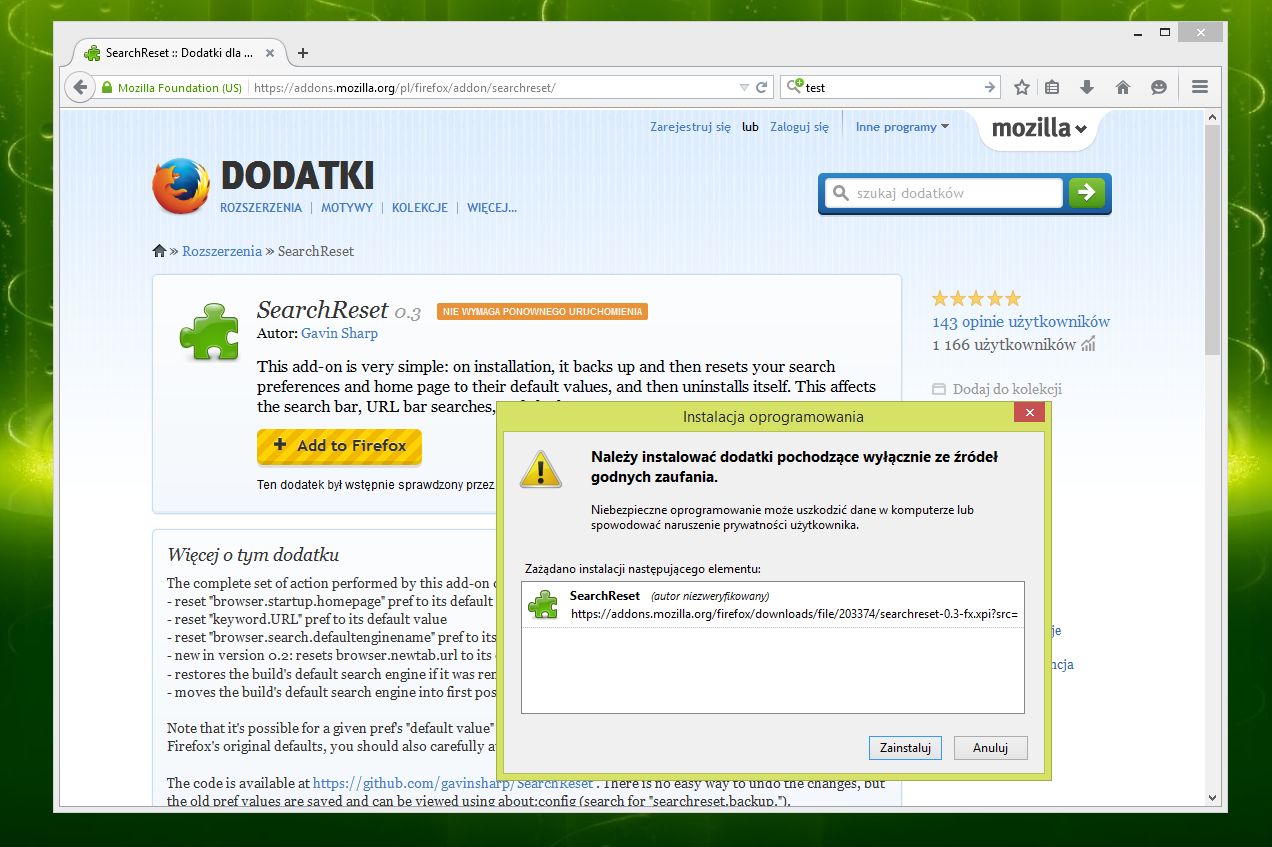Open the 143 opinie użytkowników link
1272x847 pixels.
click(x=1021, y=322)
